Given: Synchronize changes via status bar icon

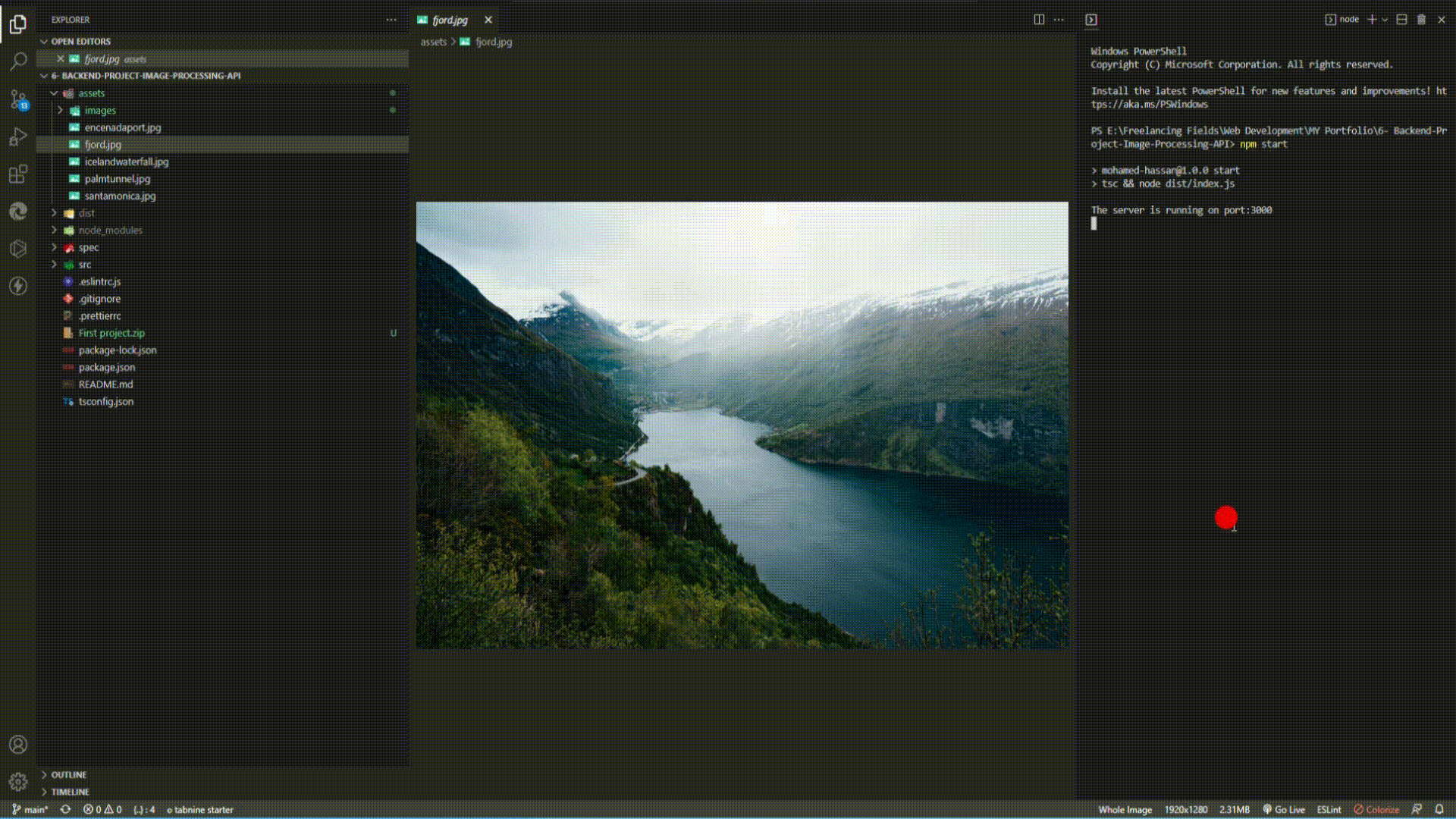Looking at the screenshot, I should [x=66, y=810].
